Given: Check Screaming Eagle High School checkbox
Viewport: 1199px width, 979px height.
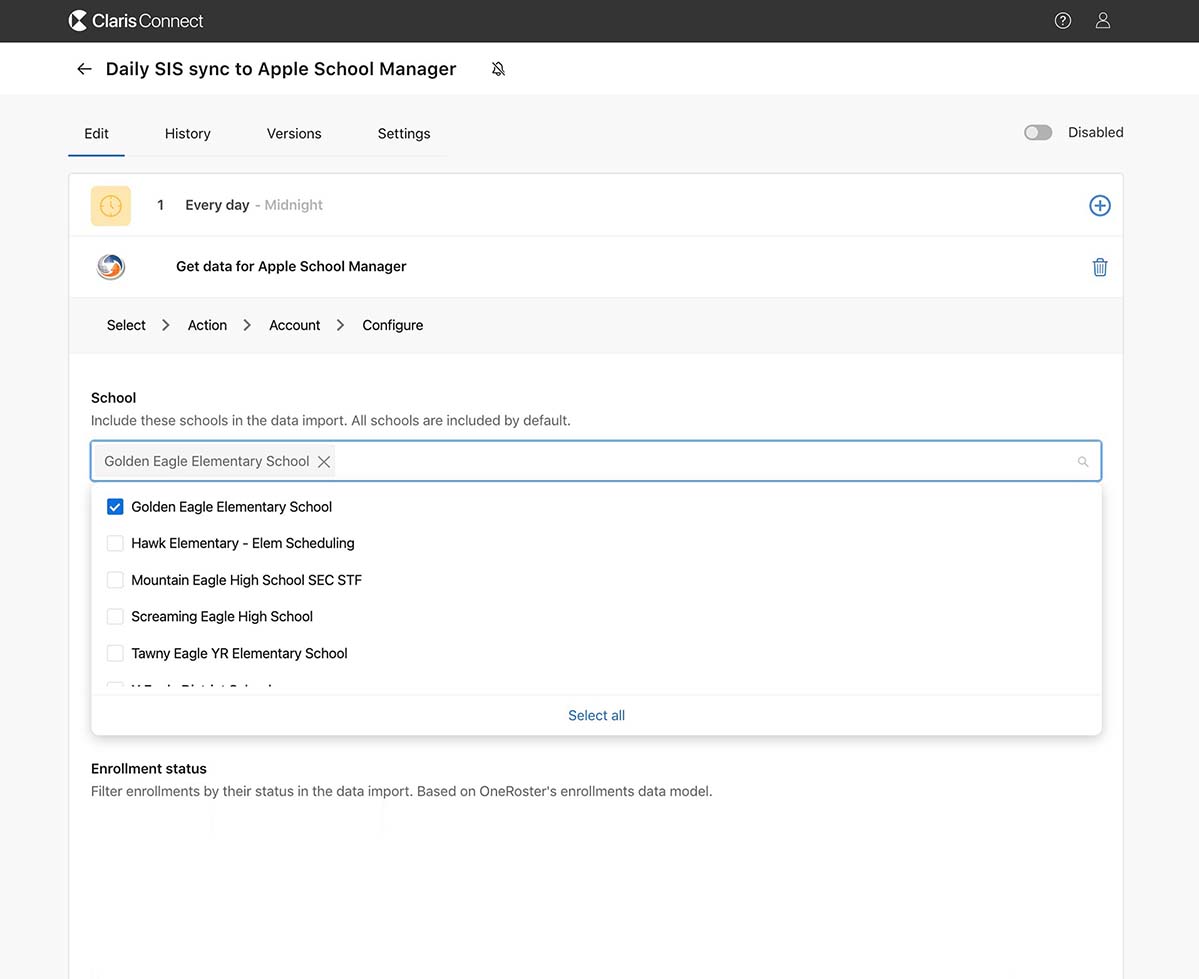Looking at the screenshot, I should tap(115, 616).
